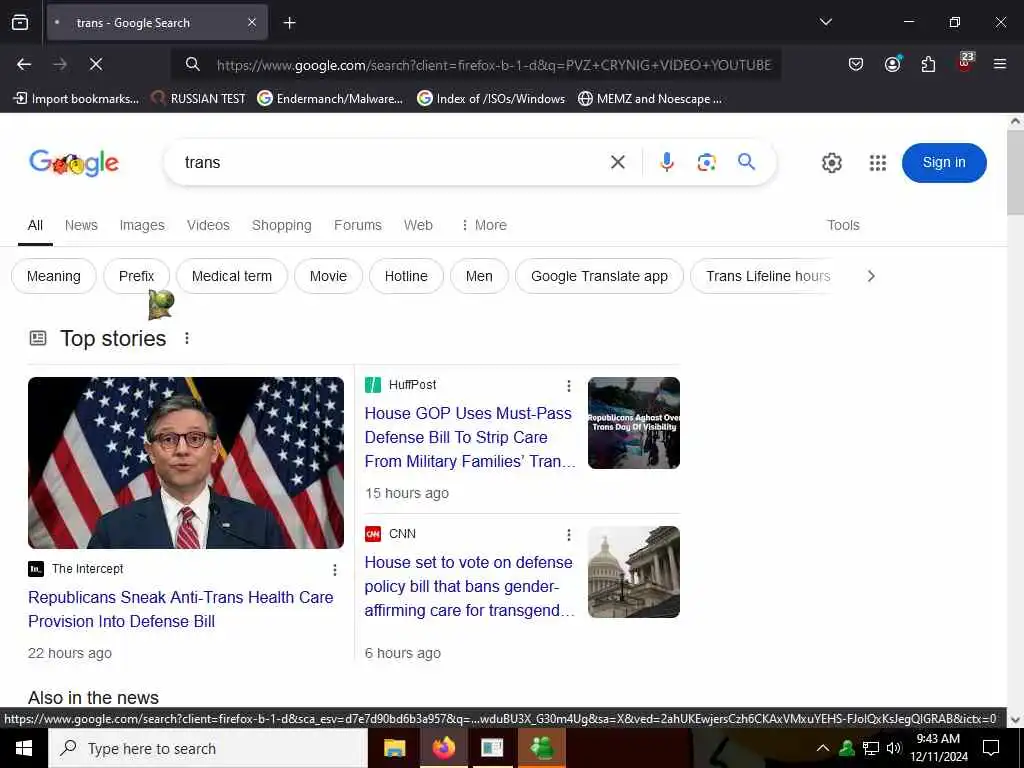Show more suggestion chips with right chevron
Screen dimensions: 1024x768
click(x=871, y=276)
